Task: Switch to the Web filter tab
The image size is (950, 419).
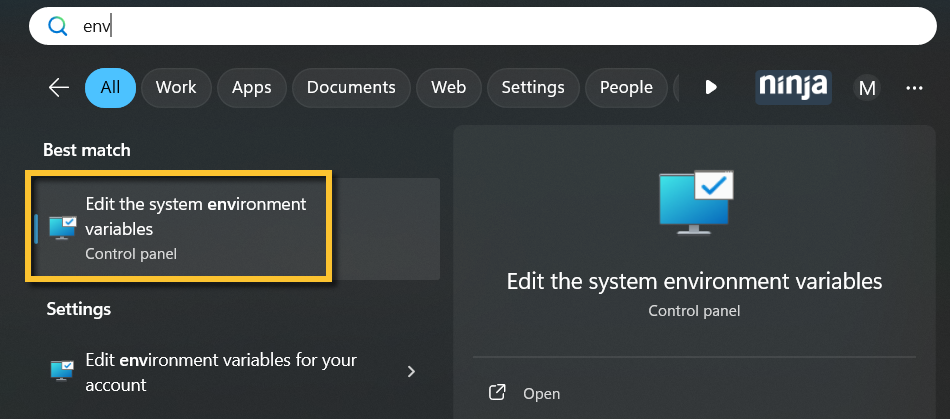Action: (448, 88)
